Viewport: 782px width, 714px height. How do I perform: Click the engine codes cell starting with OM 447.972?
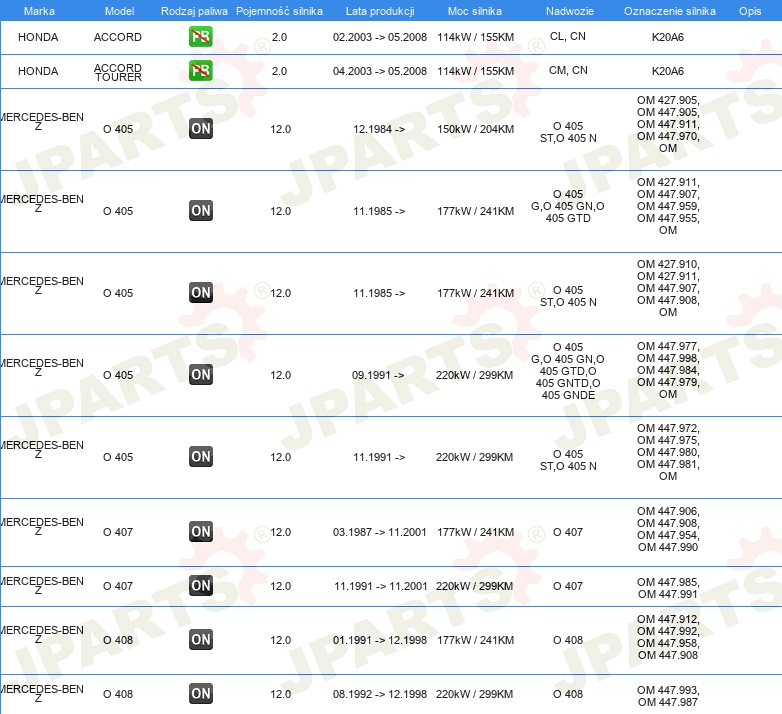668,452
